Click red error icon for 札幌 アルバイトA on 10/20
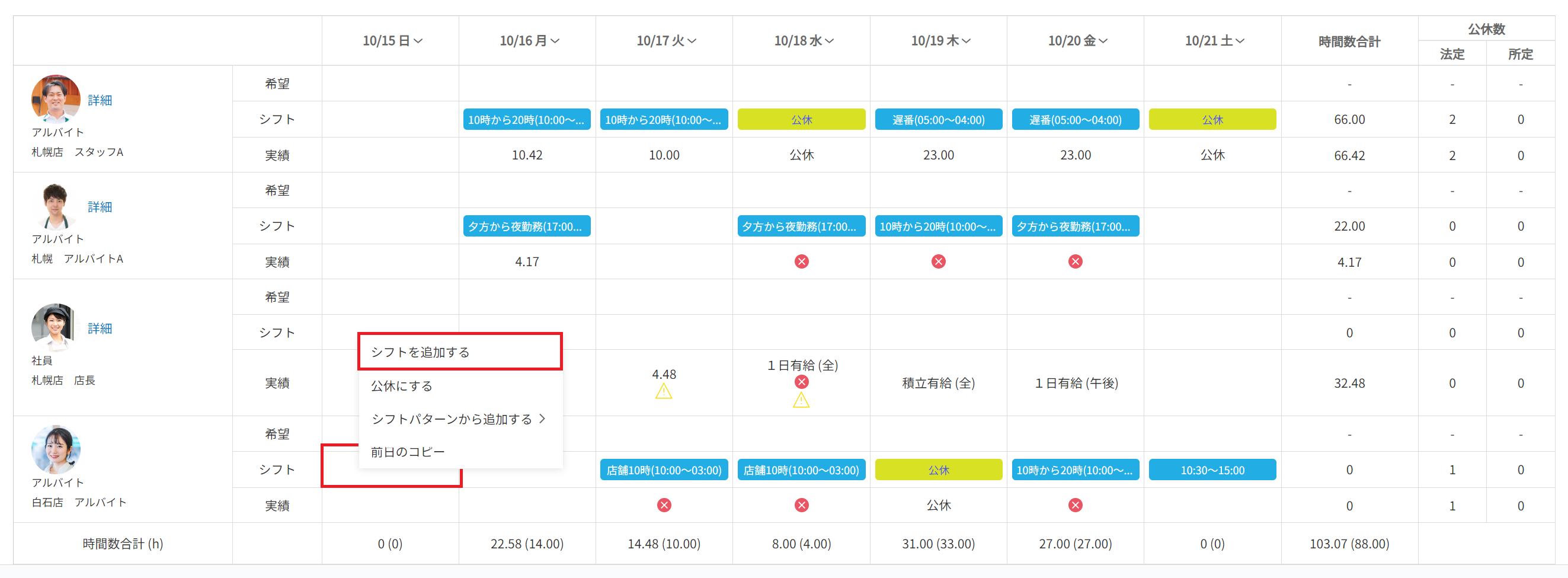 [1075, 262]
